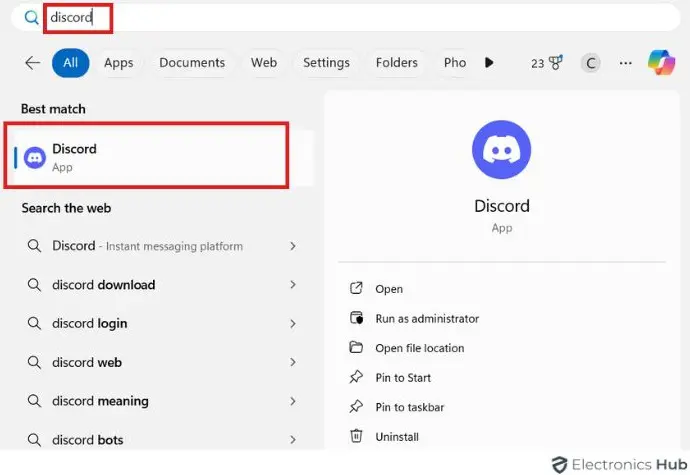Screen dimensions: 690x475
Task: Go back with the left arrow
Action: (33, 63)
